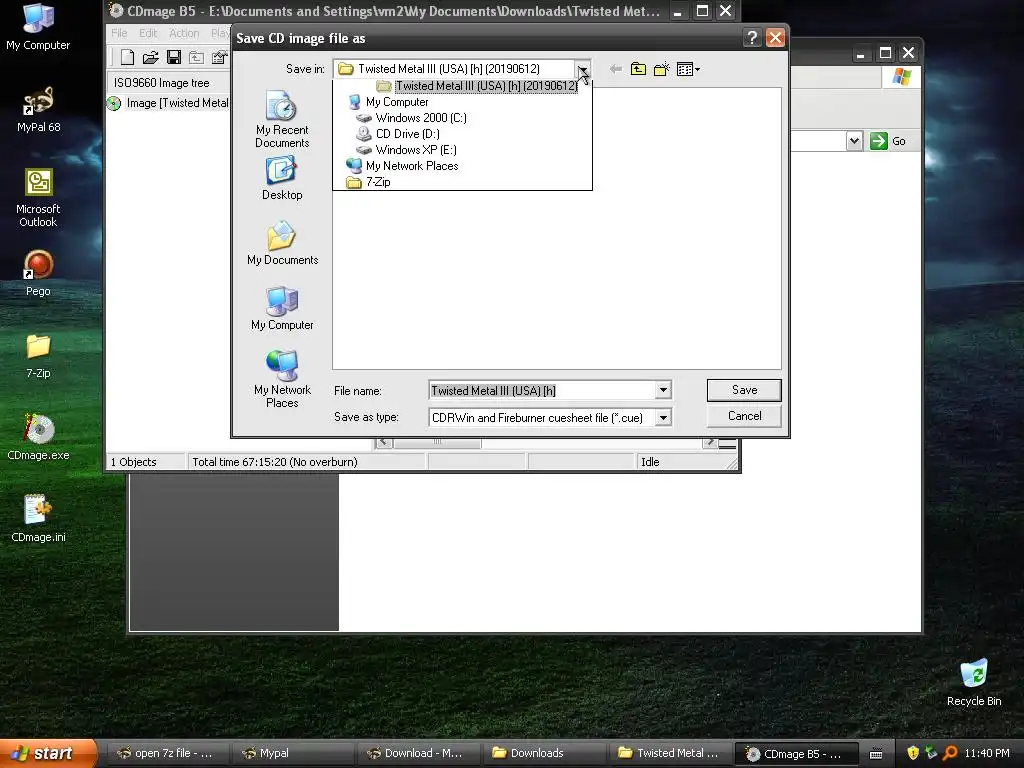Close the Save in dropdown arrow
Viewport: 1024px width, 768px height.
tap(582, 69)
